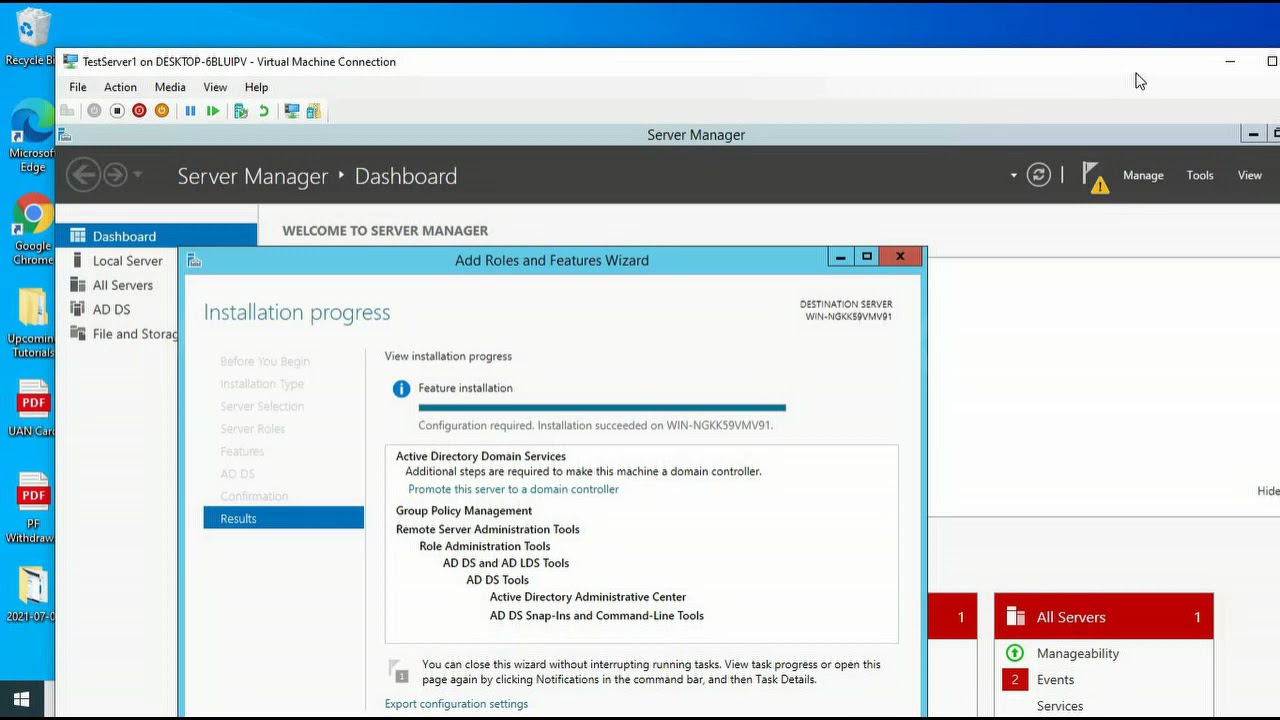Image resolution: width=1280 pixels, height=720 pixels.
Task: Click the green Reset play icon
Action: click(x=213, y=111)
